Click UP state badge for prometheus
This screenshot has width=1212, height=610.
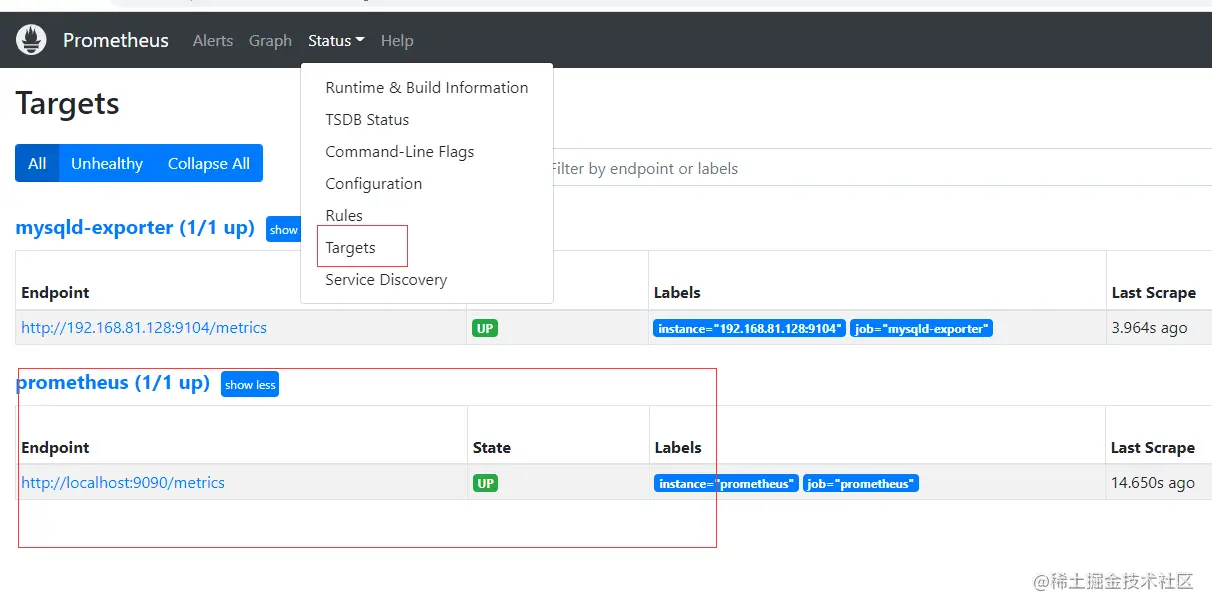click(485, 483)
